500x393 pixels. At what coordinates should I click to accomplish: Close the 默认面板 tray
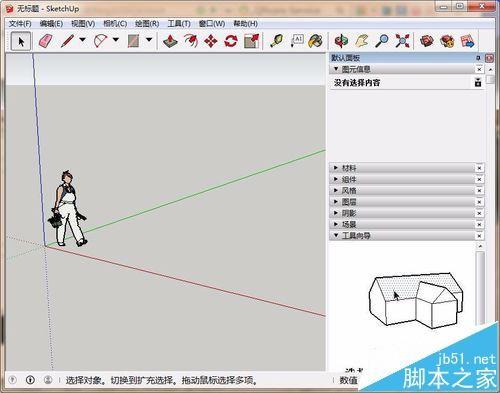pyautogui.click(x=489, y=58)
